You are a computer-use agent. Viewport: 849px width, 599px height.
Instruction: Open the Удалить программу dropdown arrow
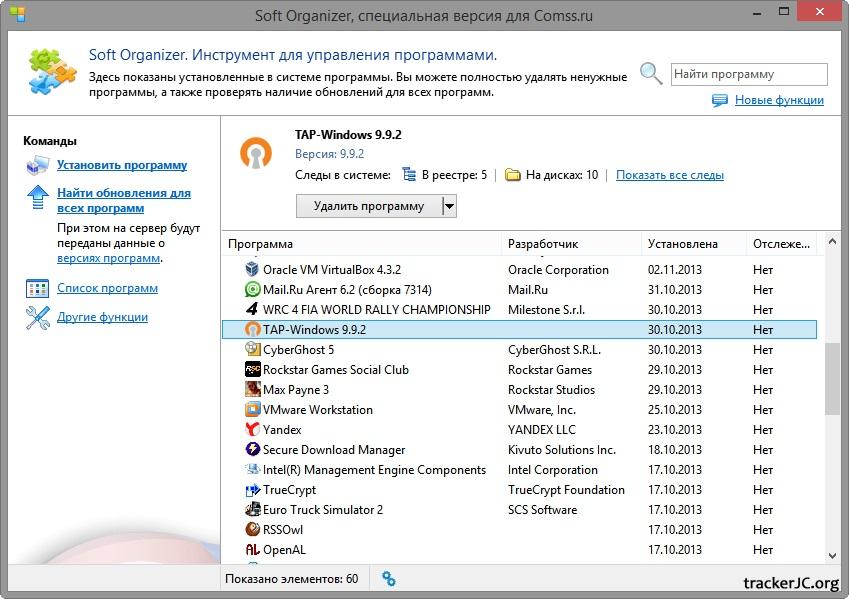point(449,206)
